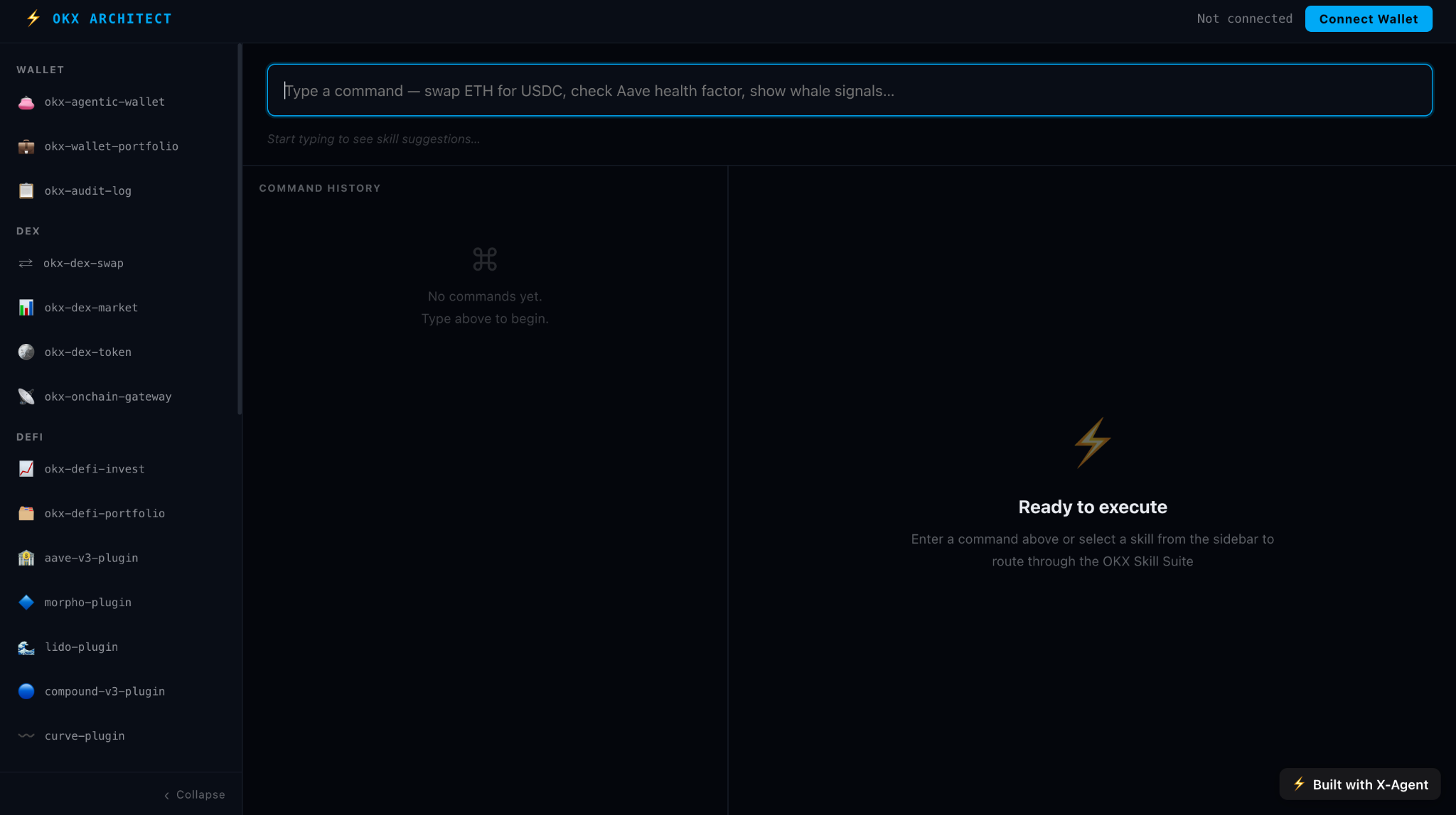Click the morpho-plugin blue diamond icon
Image resolution: width=1456 pixels, height=815 pixels.
pyautogui.click(x=26, y=603)
